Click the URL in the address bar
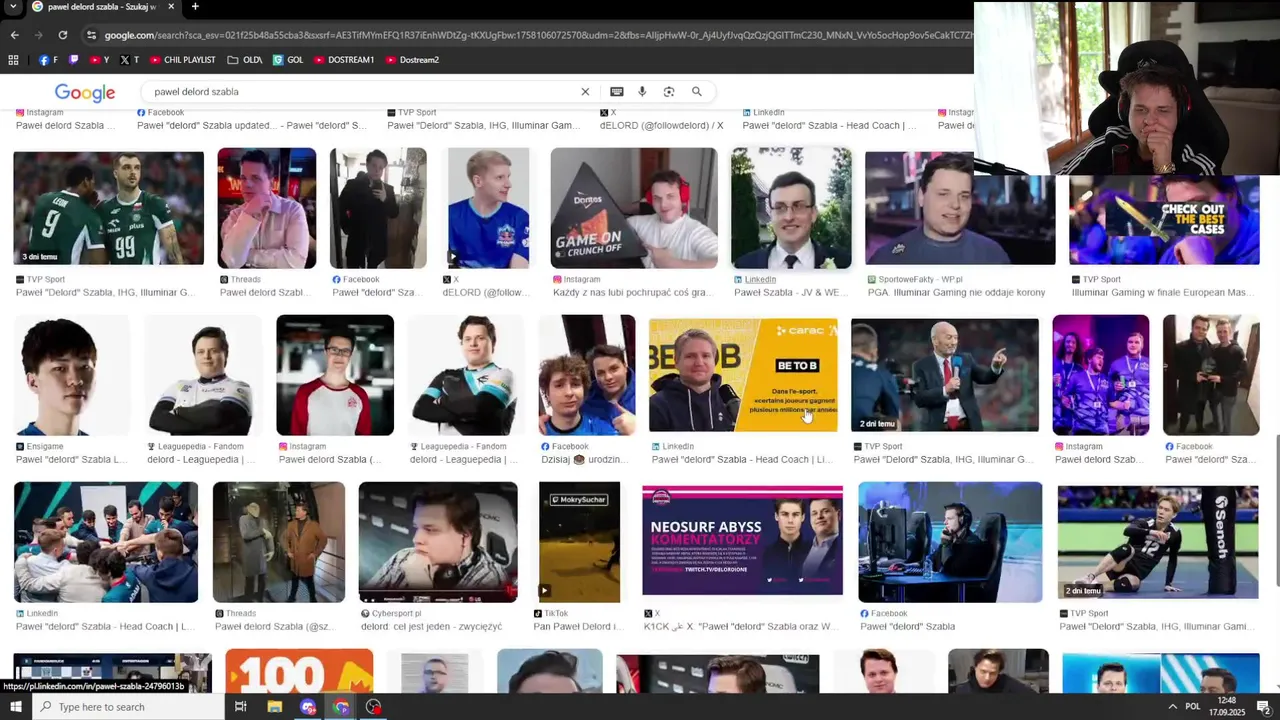This screenshot has height=720, width=1280. [538, 35]
